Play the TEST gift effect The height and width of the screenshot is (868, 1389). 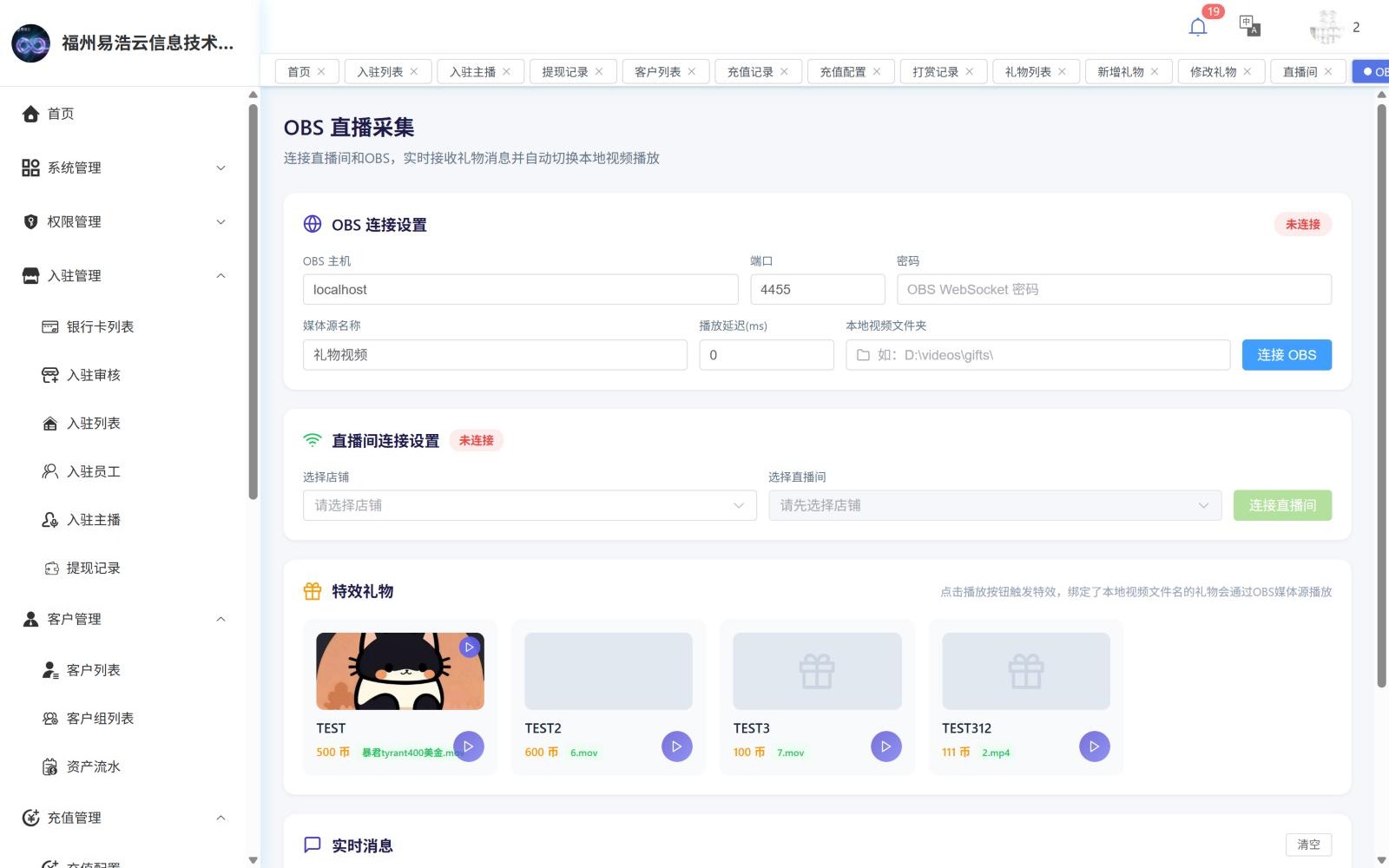point(469,746)
